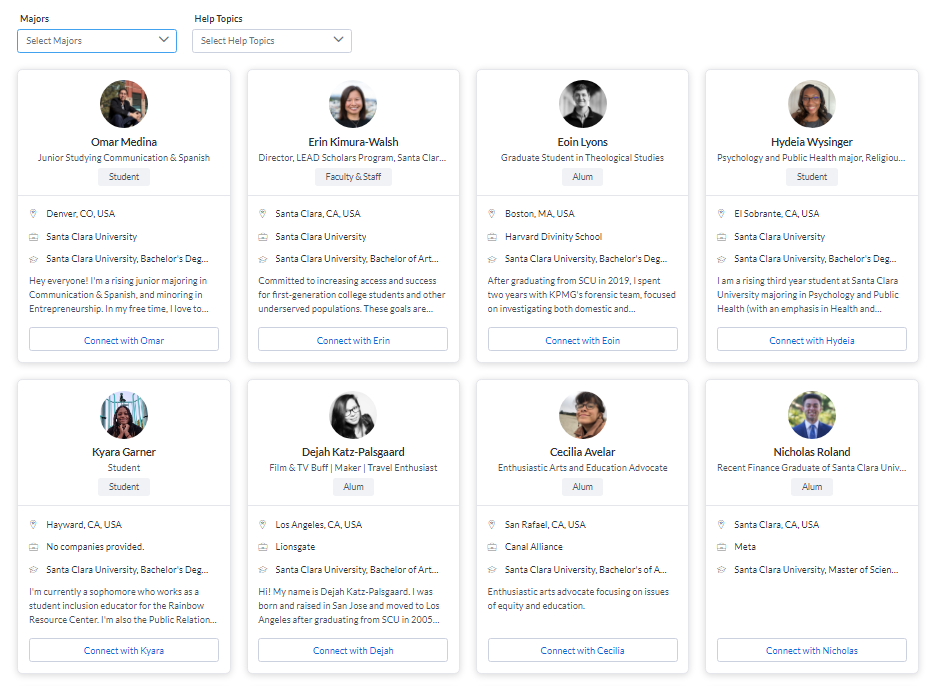Expand the Select Help Topics dropdown
This screenshot has height=686, width=948.
pos(271,41)
